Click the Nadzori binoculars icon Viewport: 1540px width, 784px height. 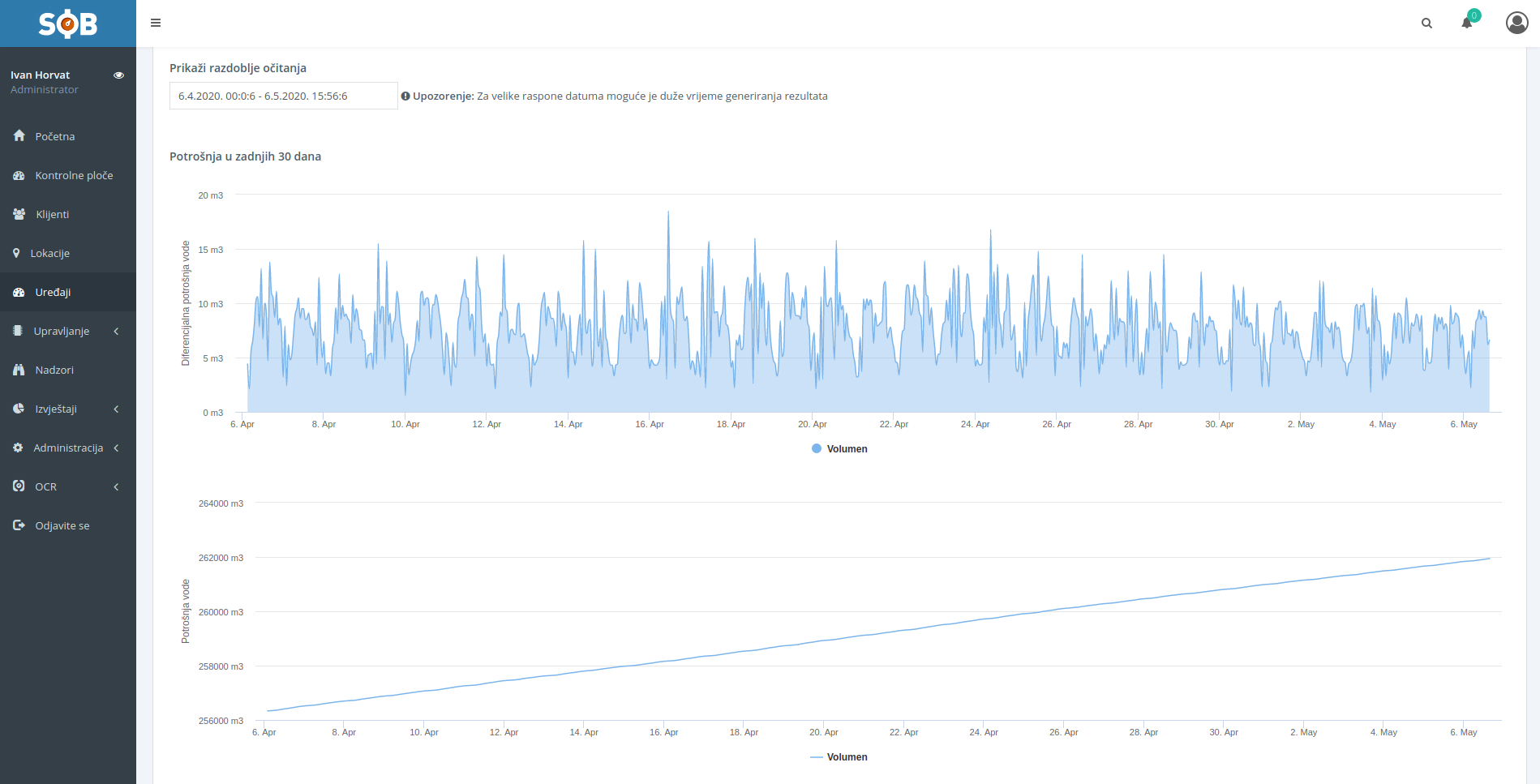tap(19, 370)
